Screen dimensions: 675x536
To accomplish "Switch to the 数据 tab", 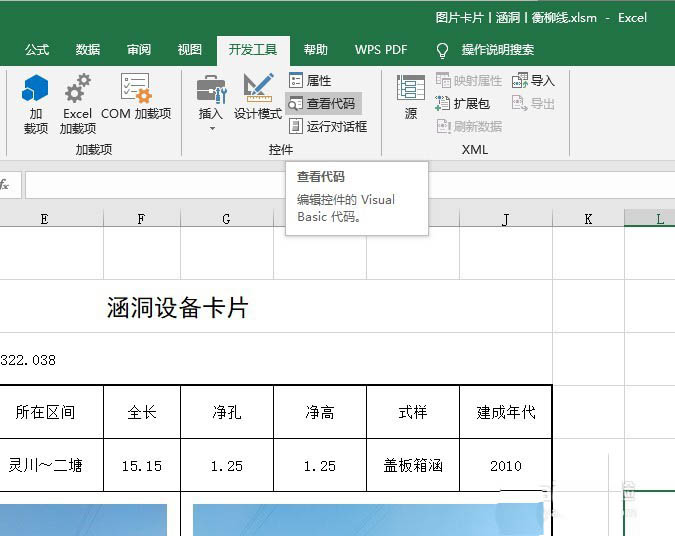I will (88, 50).
